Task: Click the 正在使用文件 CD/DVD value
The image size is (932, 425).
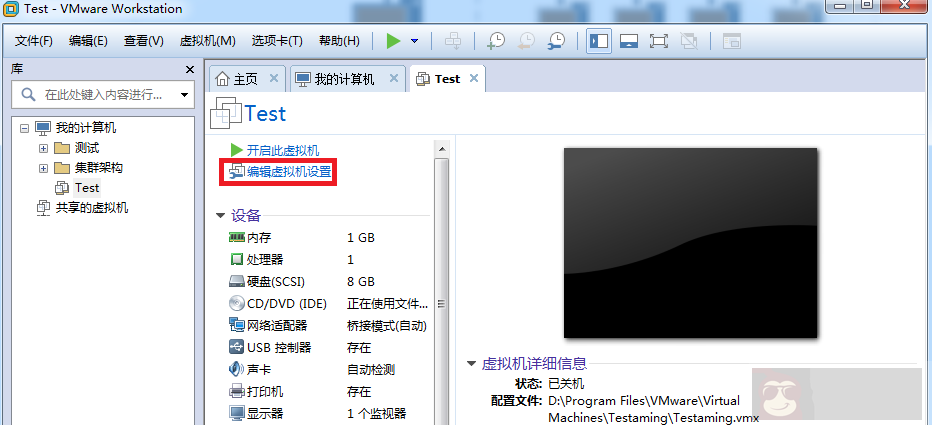Action: point(387,304)
